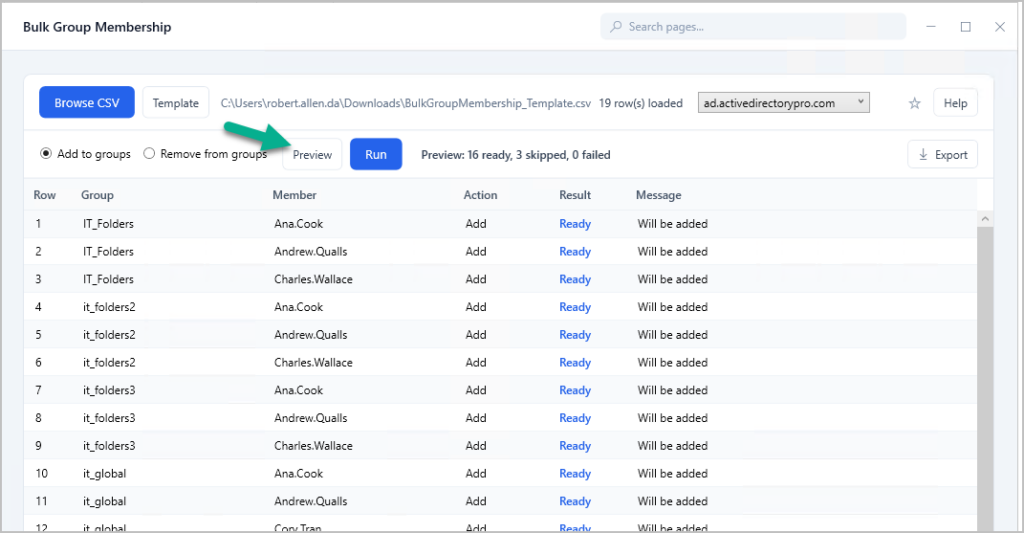
Task: Click the Preview summary status text
Action: pos(516,155)
